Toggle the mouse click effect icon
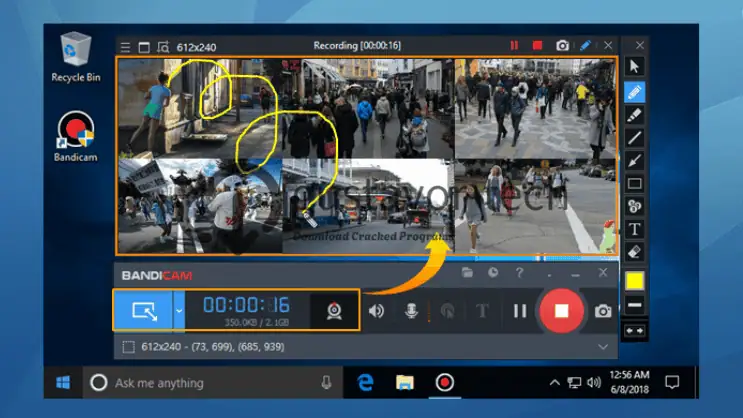 (x=447, y=311)
